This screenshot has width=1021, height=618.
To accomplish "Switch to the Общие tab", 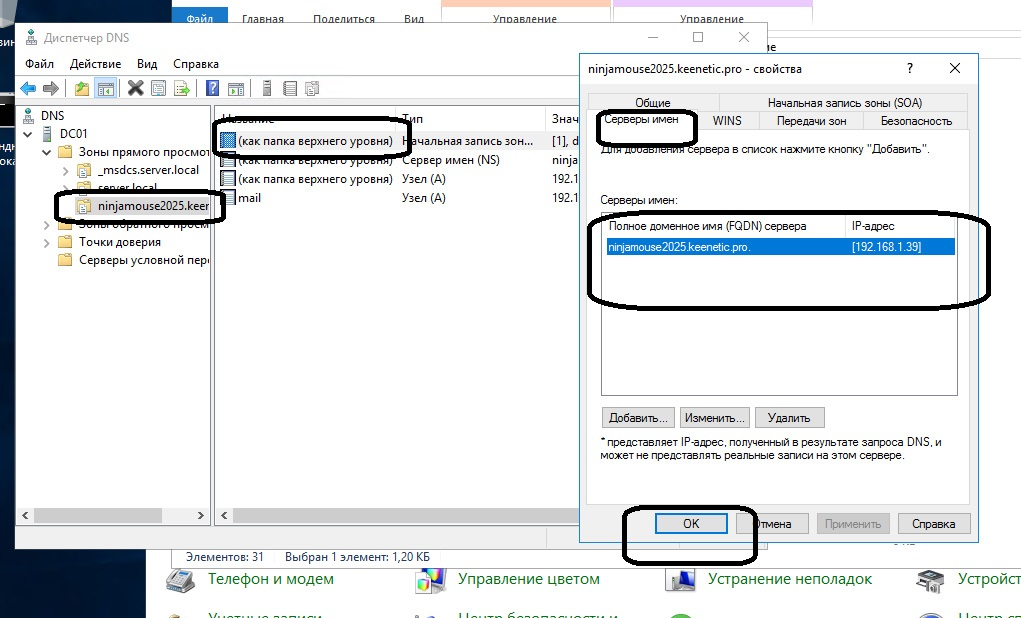I will pos(652,102).
